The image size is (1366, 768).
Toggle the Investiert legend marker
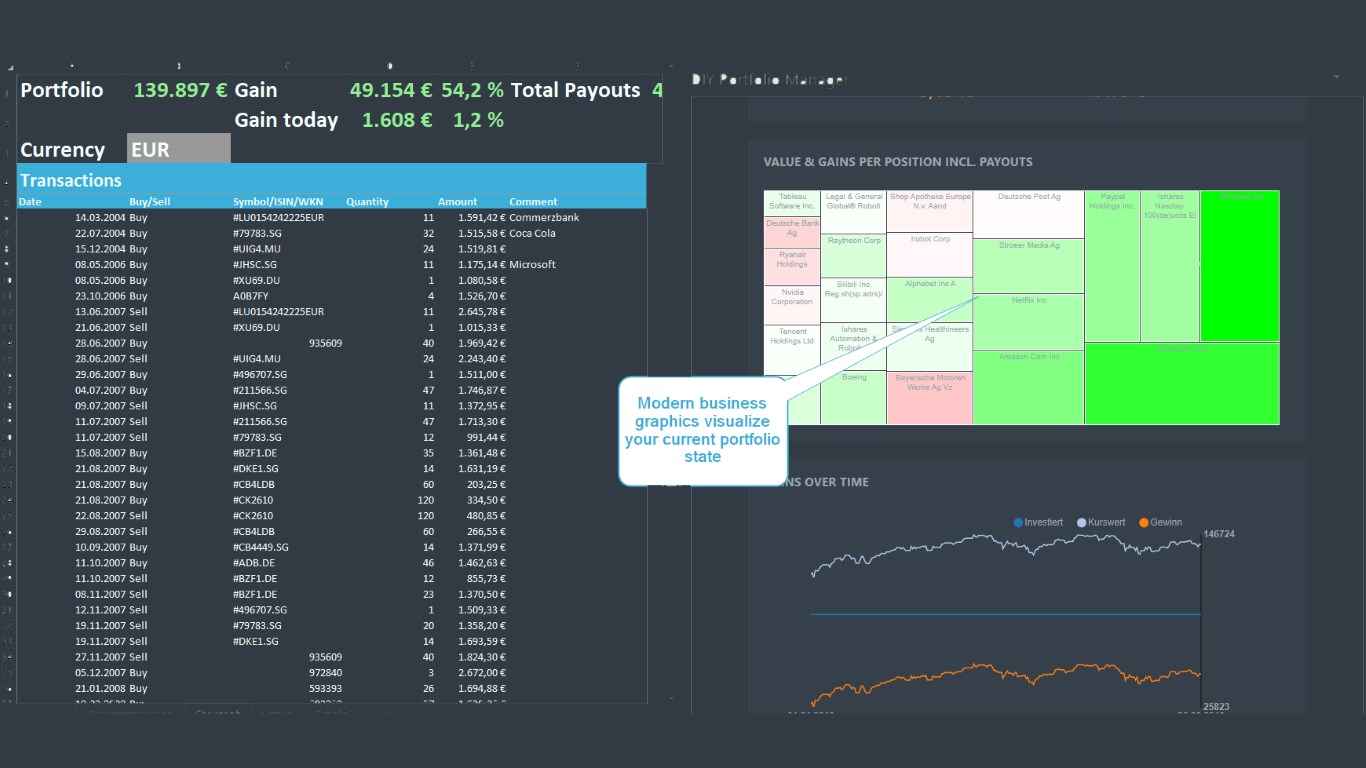1018,522
